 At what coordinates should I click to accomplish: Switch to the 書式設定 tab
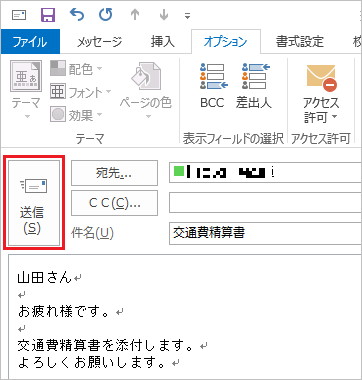[x=300, y=42]
